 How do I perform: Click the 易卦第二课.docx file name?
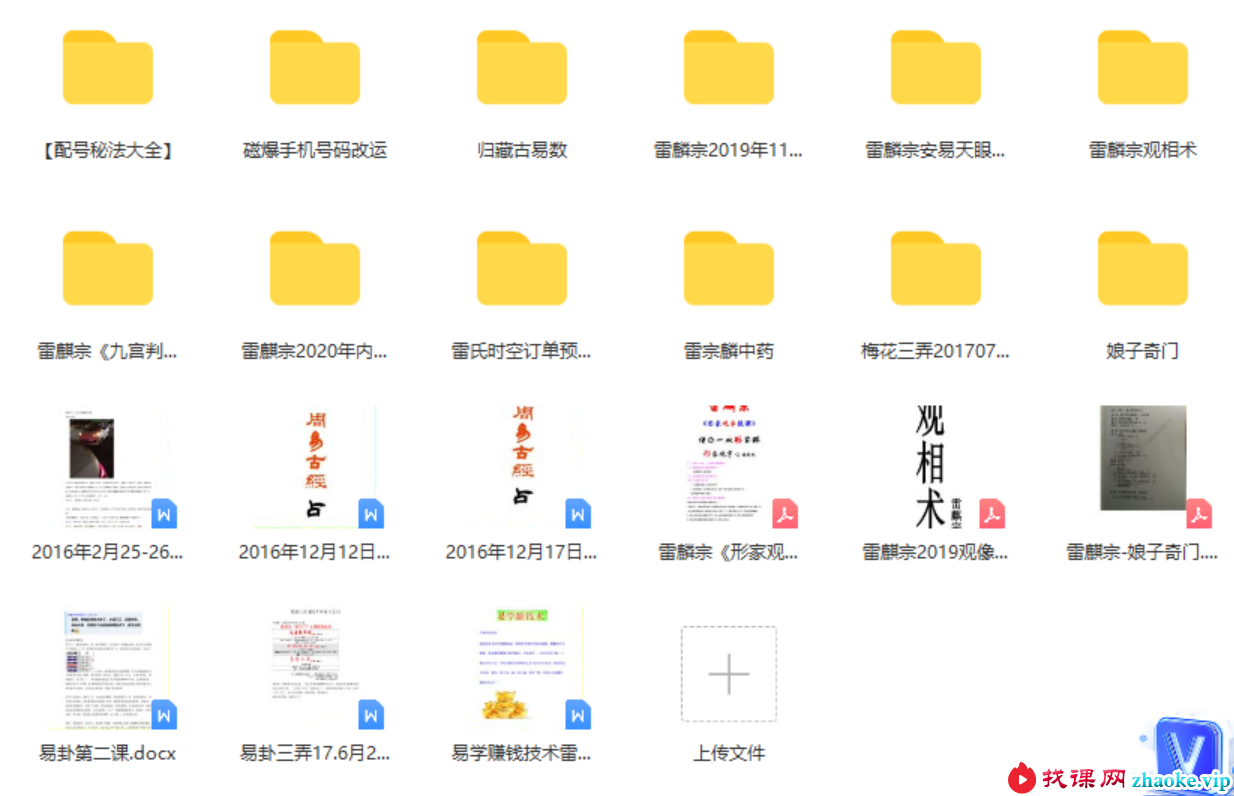(x=108, y=753)
